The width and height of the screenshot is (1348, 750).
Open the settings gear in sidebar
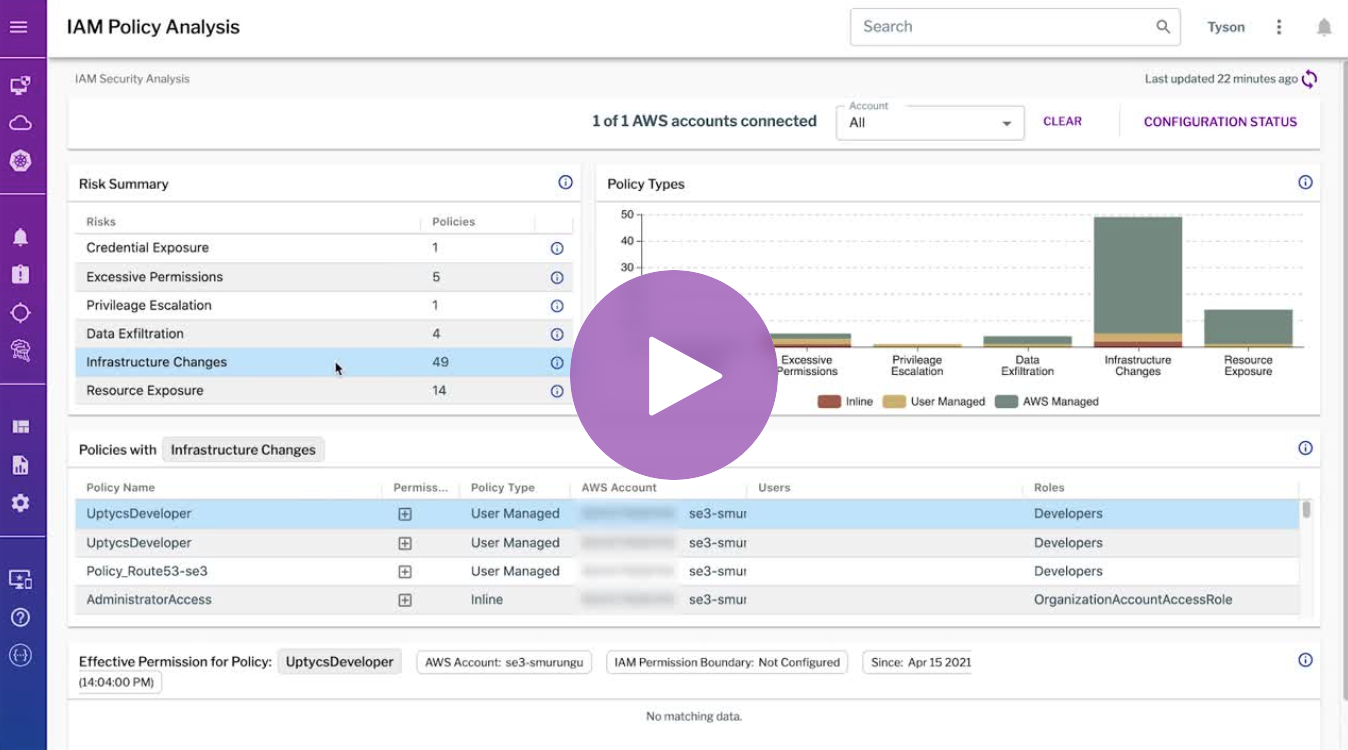20,502
